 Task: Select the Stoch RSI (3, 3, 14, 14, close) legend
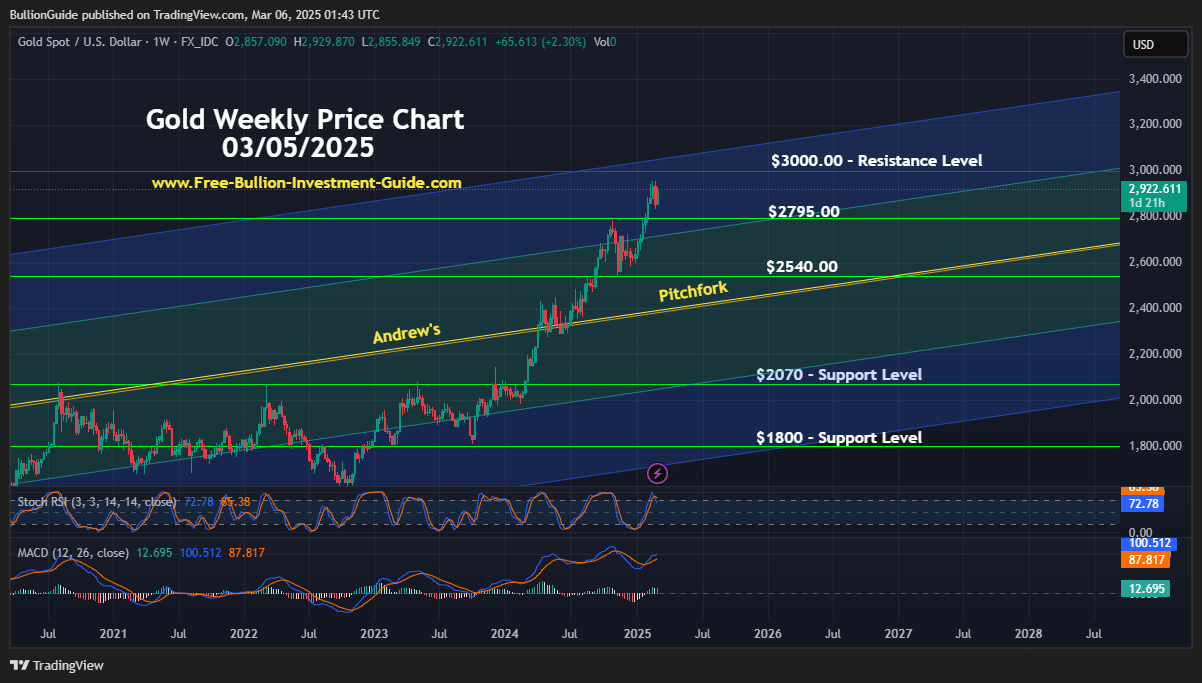(96, 500)
